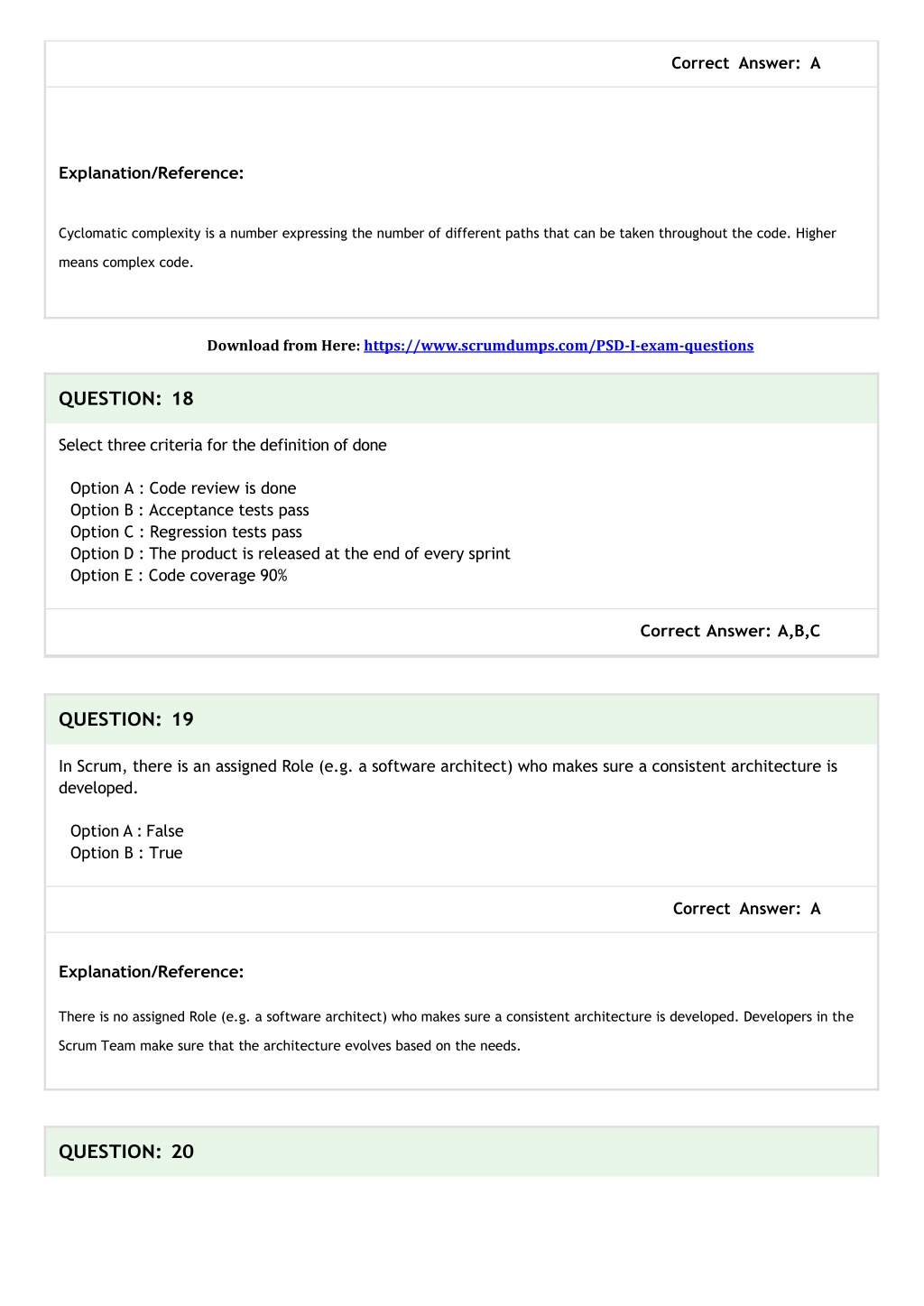Click the 'Download from Here:' label
The width and height of the screenshot is (924, 1306).
pyautogui.click(x=283, y=346)
